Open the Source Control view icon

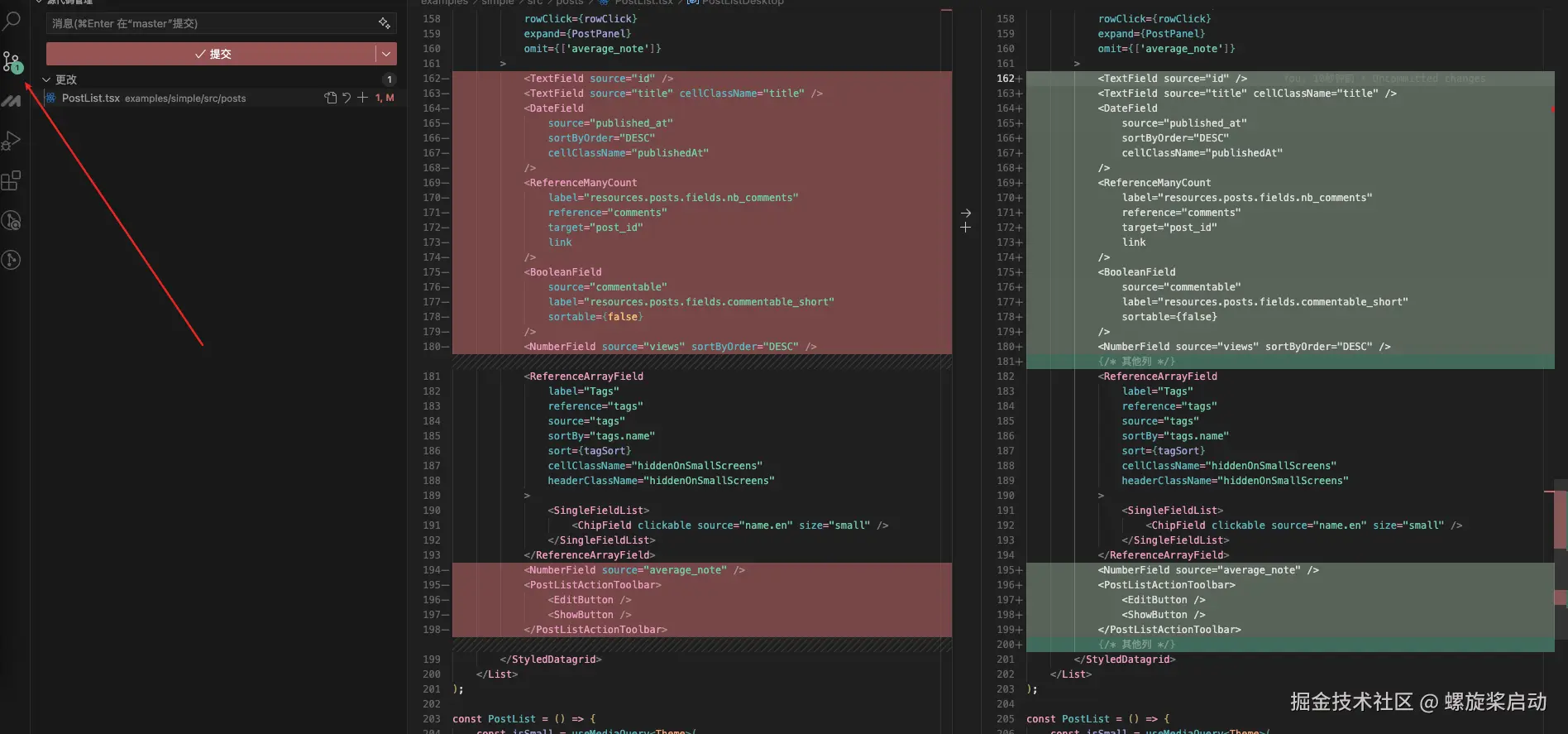point(12,61)
